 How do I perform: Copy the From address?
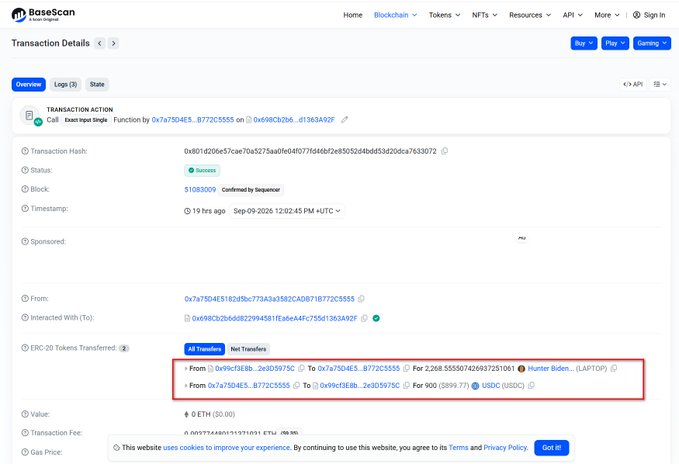[x=361, y=299]
